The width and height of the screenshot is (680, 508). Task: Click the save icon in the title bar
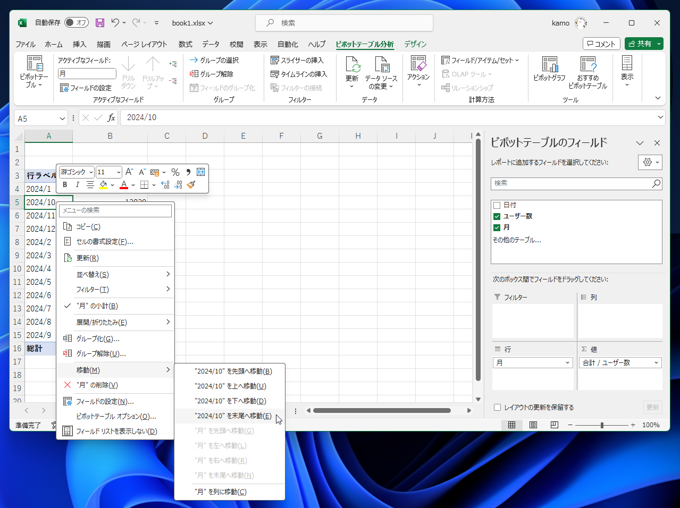(100, 23)
